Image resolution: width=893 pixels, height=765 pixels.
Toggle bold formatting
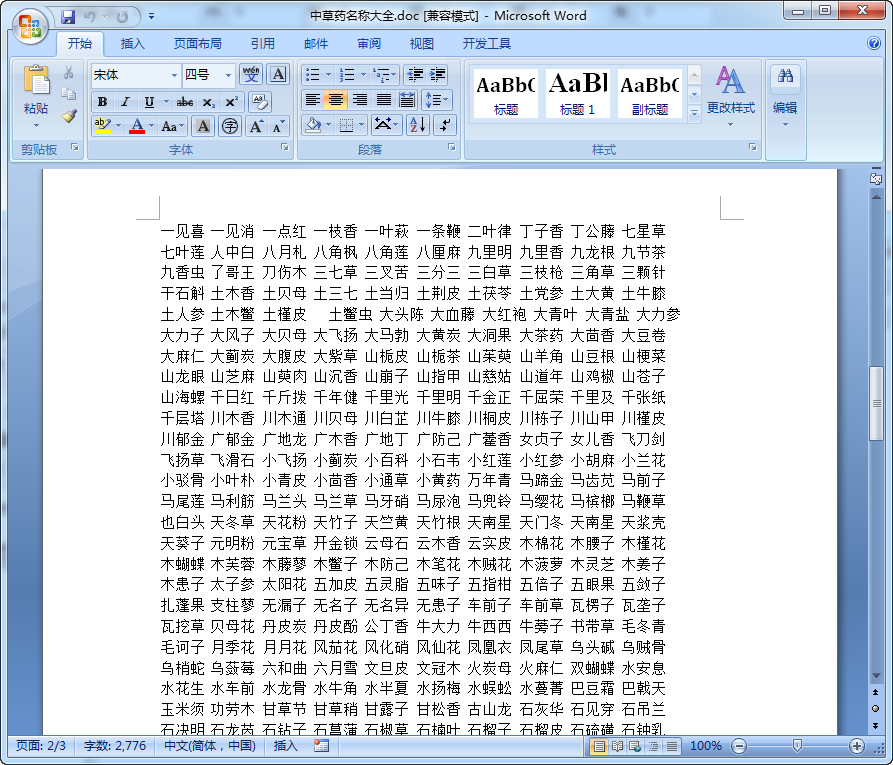click(103, 102)
